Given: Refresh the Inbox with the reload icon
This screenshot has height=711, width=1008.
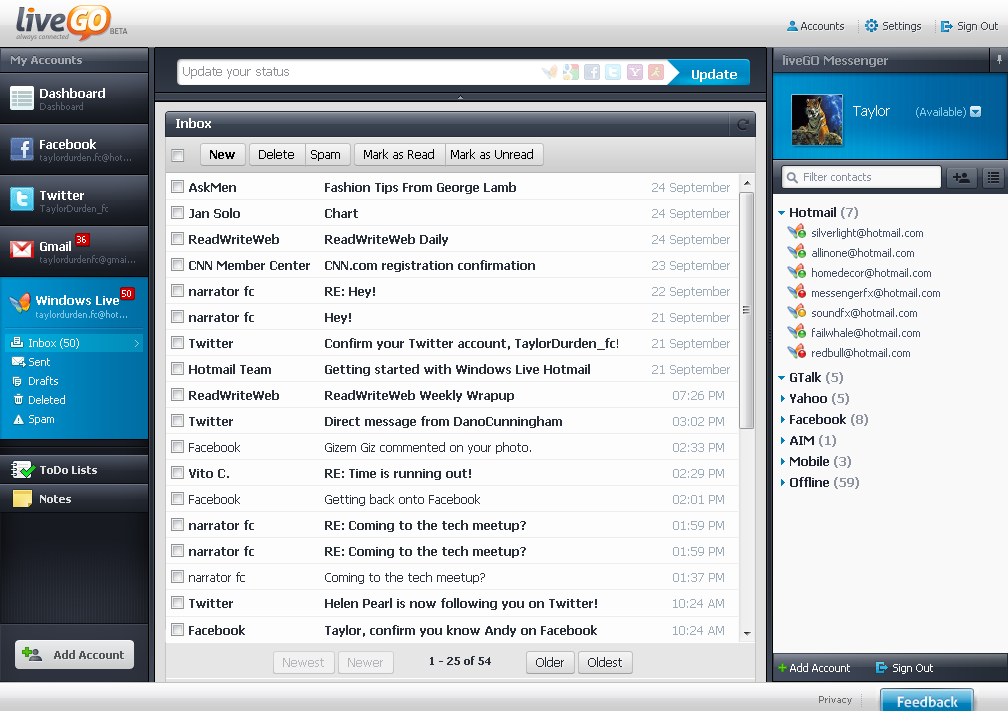Looking at the screenshot, I should (742, 124).
